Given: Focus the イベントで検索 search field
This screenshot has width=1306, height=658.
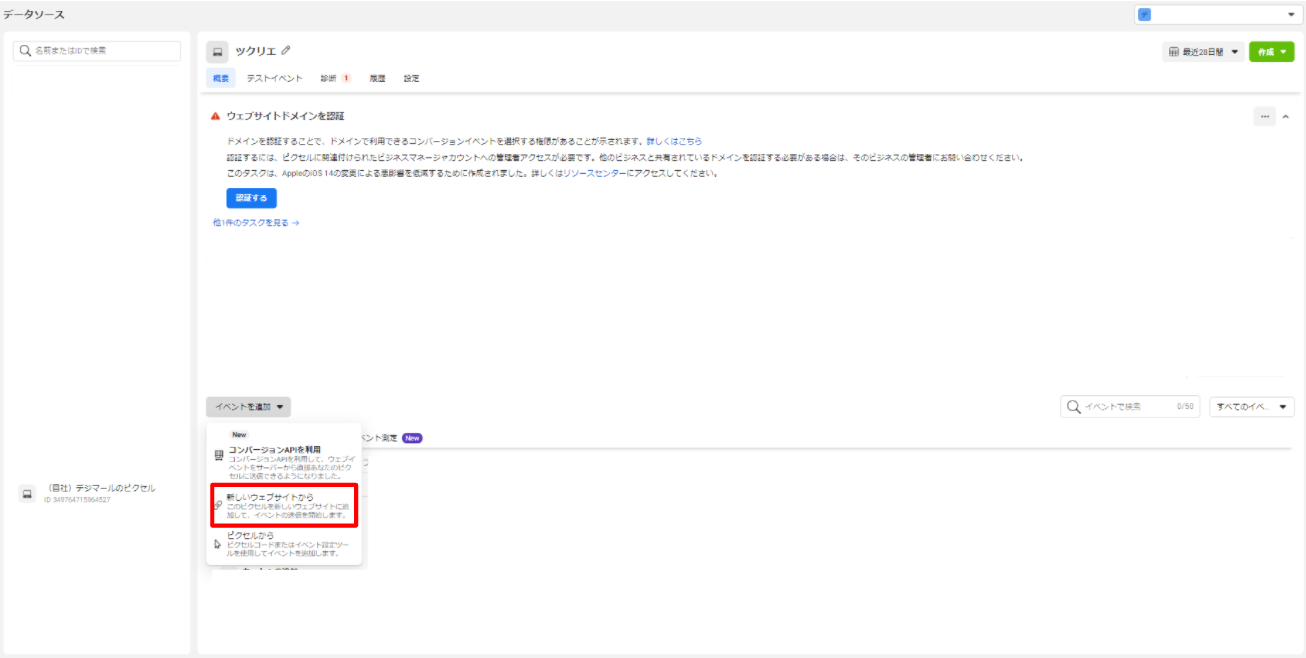Looking at the screenshot, I should [x=1130, y=407].
